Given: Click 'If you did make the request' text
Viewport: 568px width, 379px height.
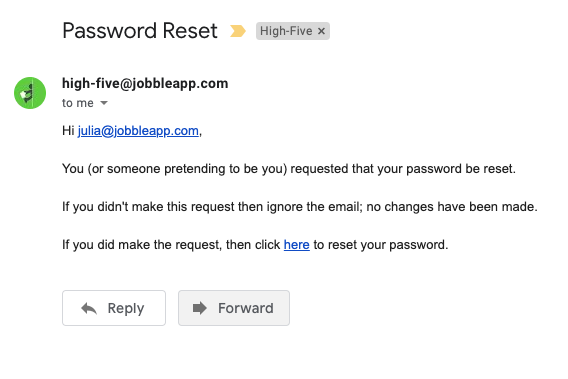Looking at the screenshot, I should 142,245.
